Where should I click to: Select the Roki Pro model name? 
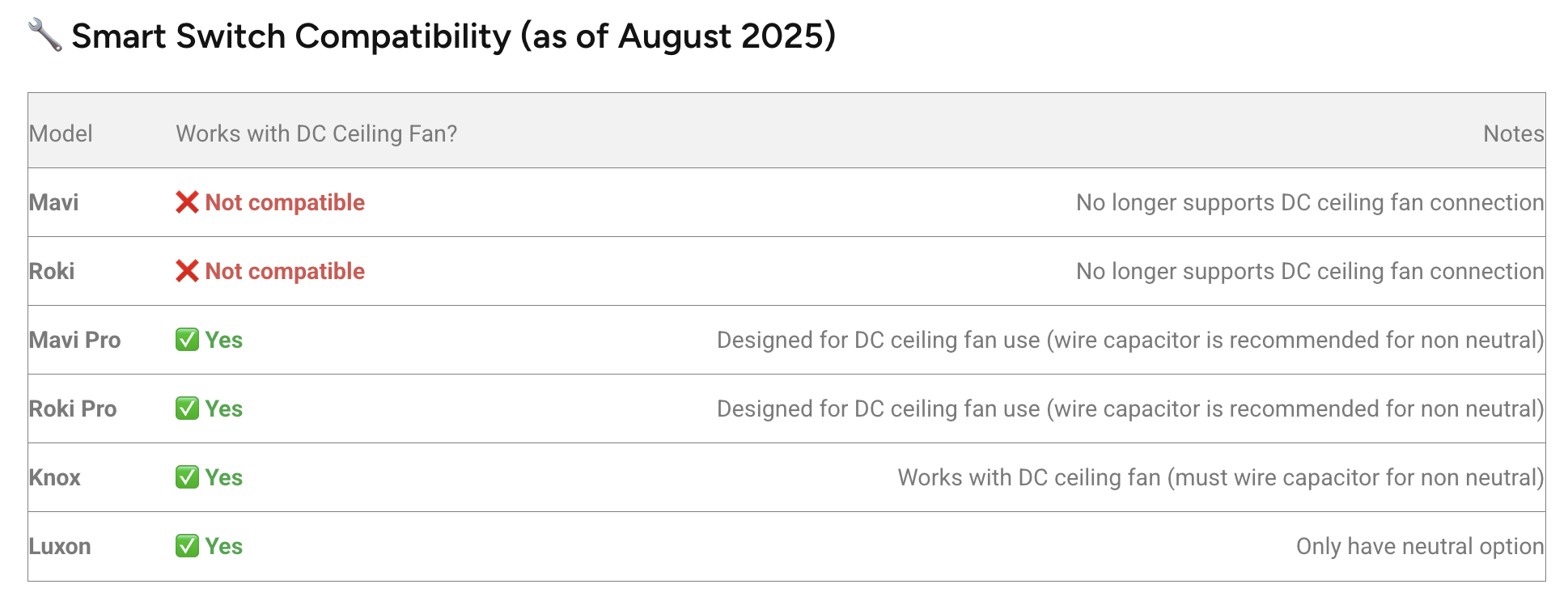73,409
